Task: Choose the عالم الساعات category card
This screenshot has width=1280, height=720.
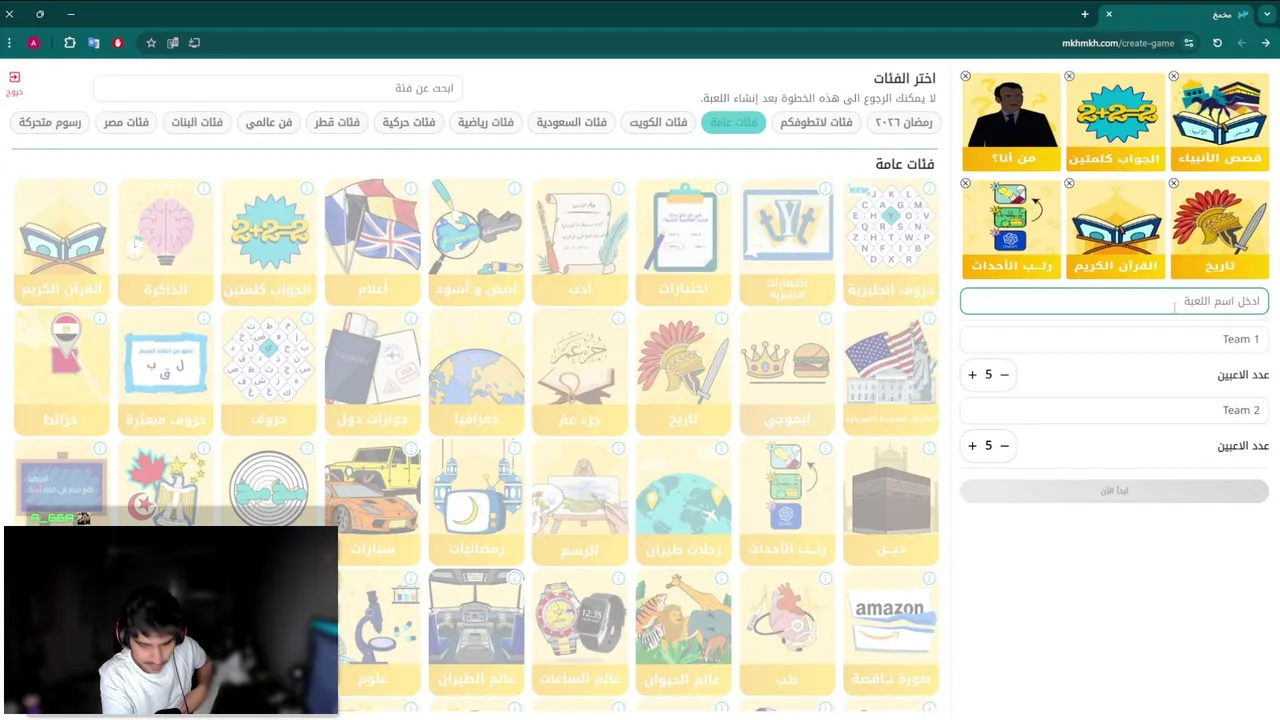Action: tap(580, 633)
